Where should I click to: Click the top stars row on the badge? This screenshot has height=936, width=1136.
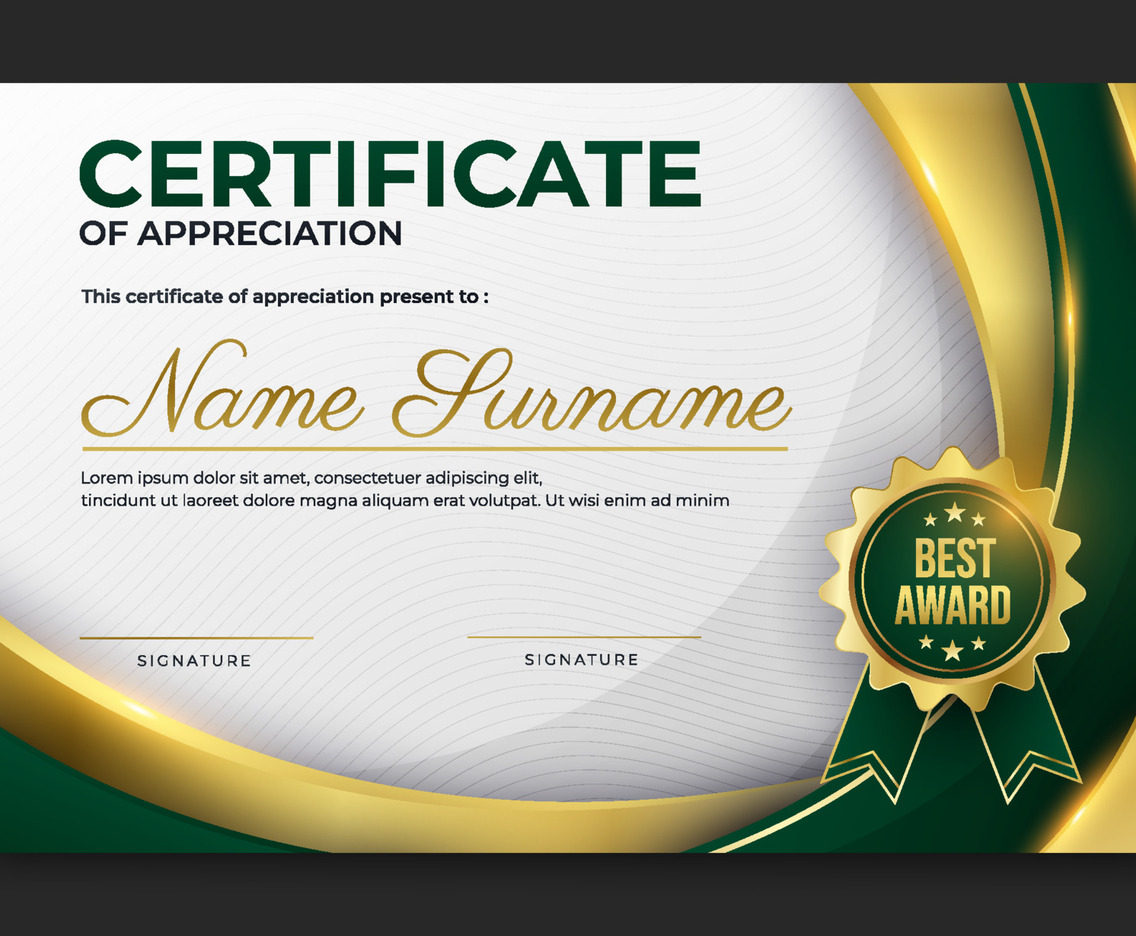954,515
